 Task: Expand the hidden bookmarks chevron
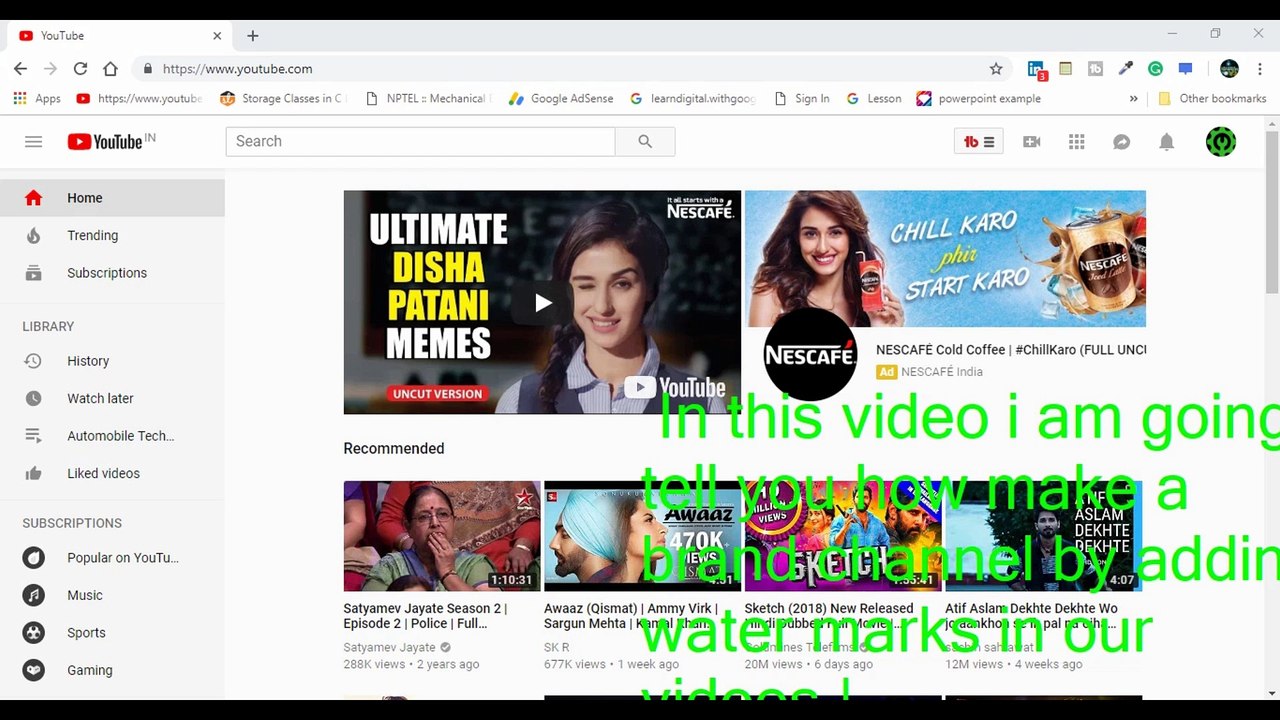click(x=1133, y=99)
